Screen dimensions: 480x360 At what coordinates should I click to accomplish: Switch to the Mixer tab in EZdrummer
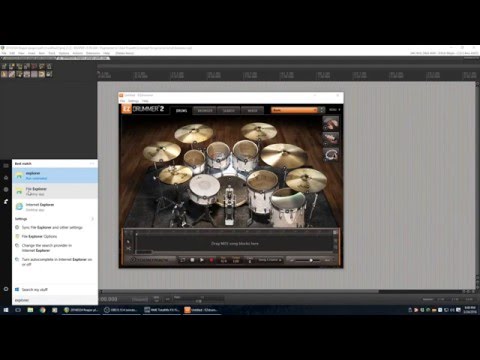252,110
